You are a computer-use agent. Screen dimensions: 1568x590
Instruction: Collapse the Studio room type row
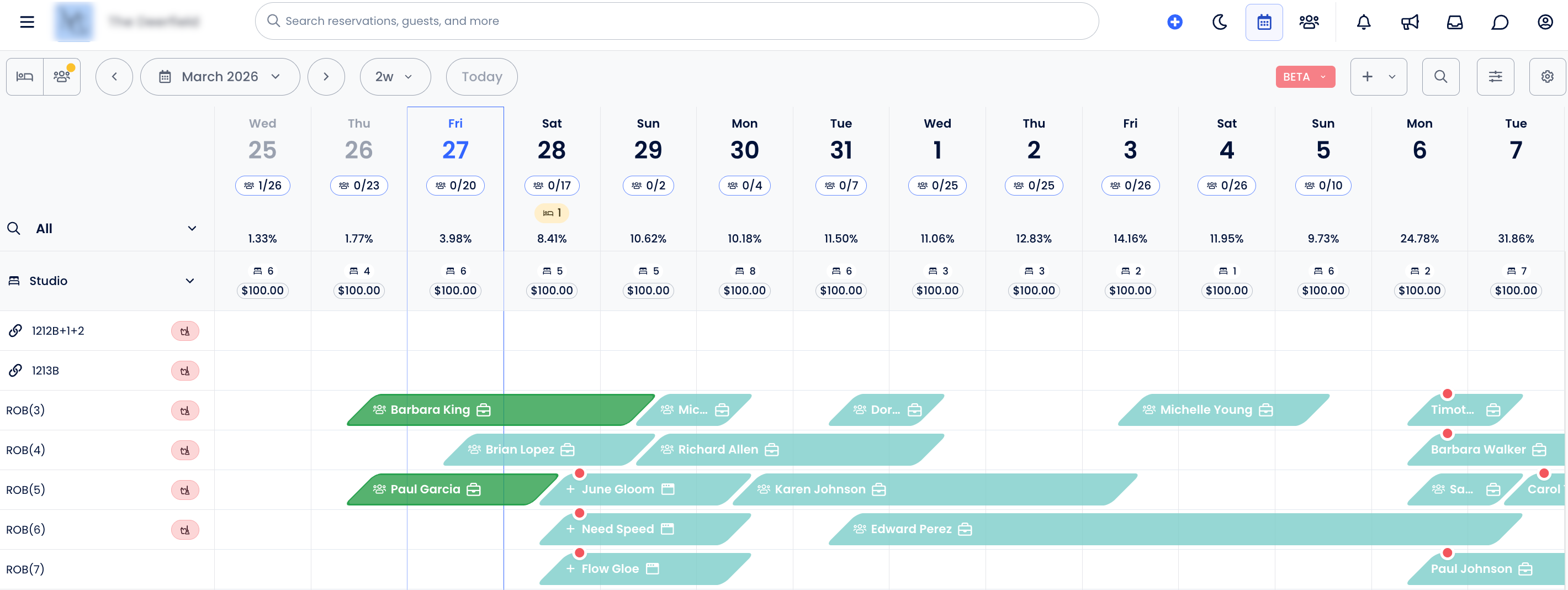click(x=190, y=281)
